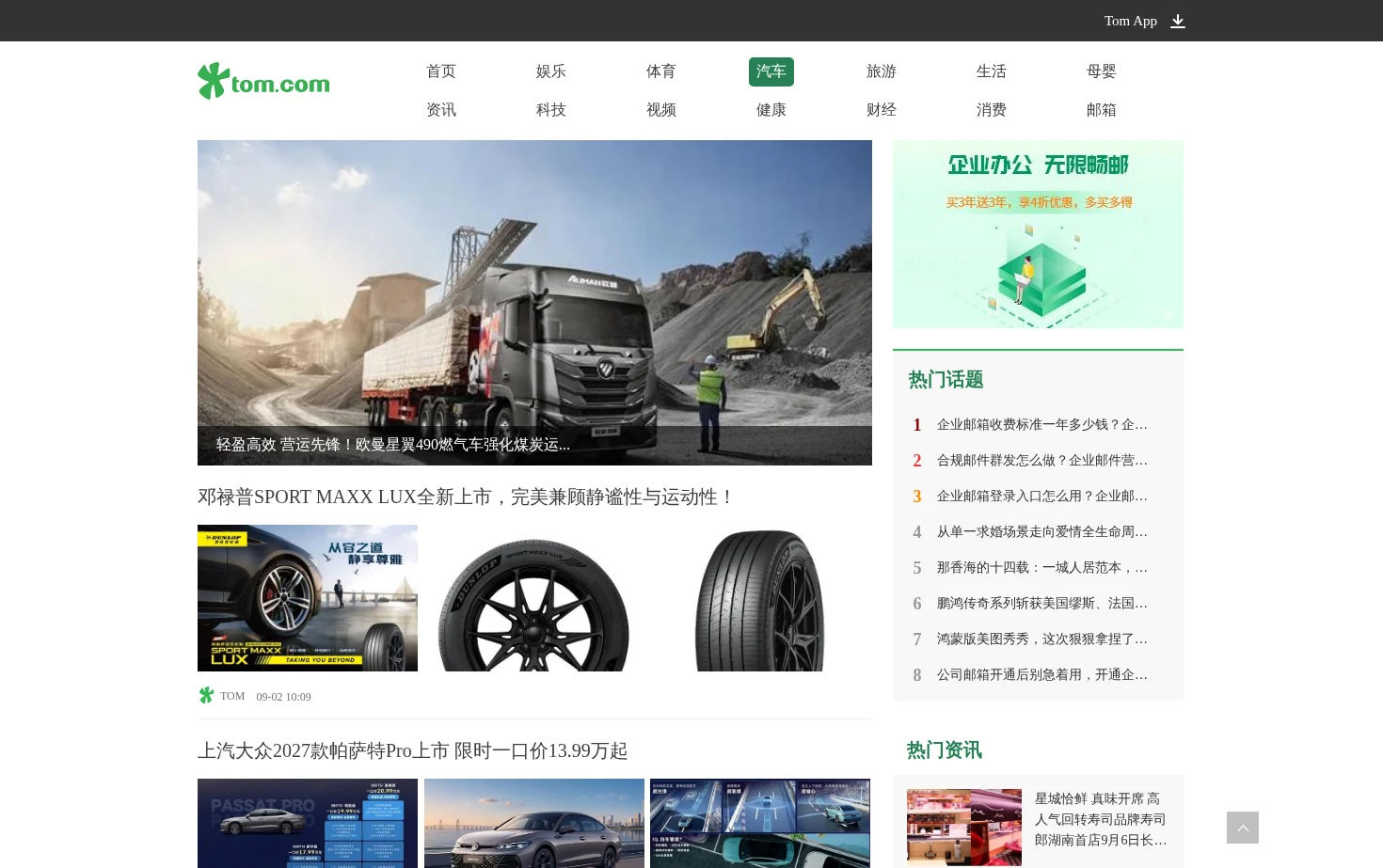The height and width of the screenshot is (868, 1383).
Task: Open hot topic 3 企业邮箱登录入口
Action: coord(1041,497)
